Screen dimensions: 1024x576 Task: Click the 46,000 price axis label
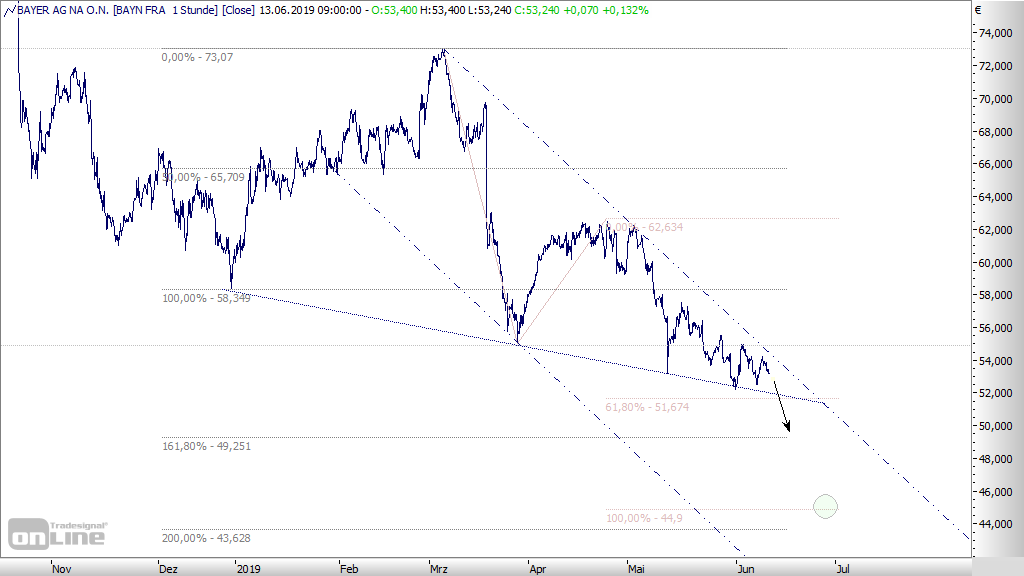point(995,492)
